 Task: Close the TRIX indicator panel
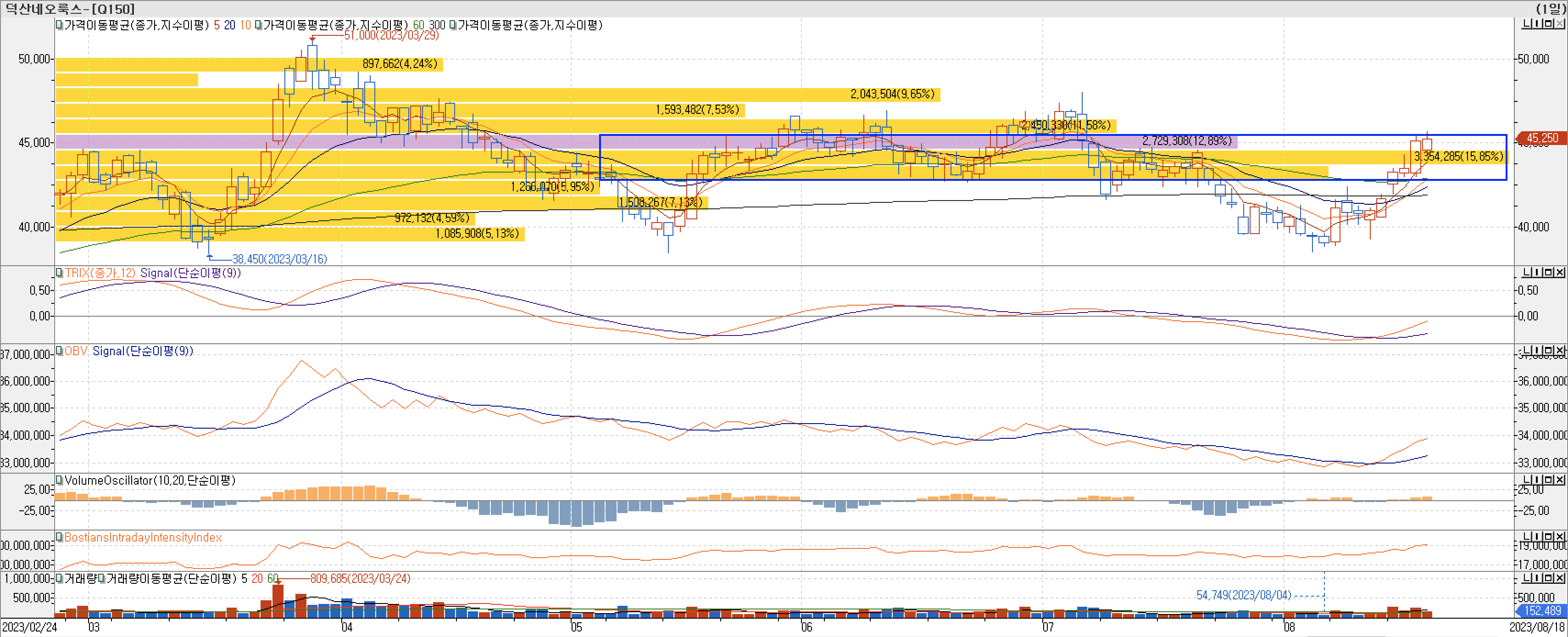pos(1559,272)
